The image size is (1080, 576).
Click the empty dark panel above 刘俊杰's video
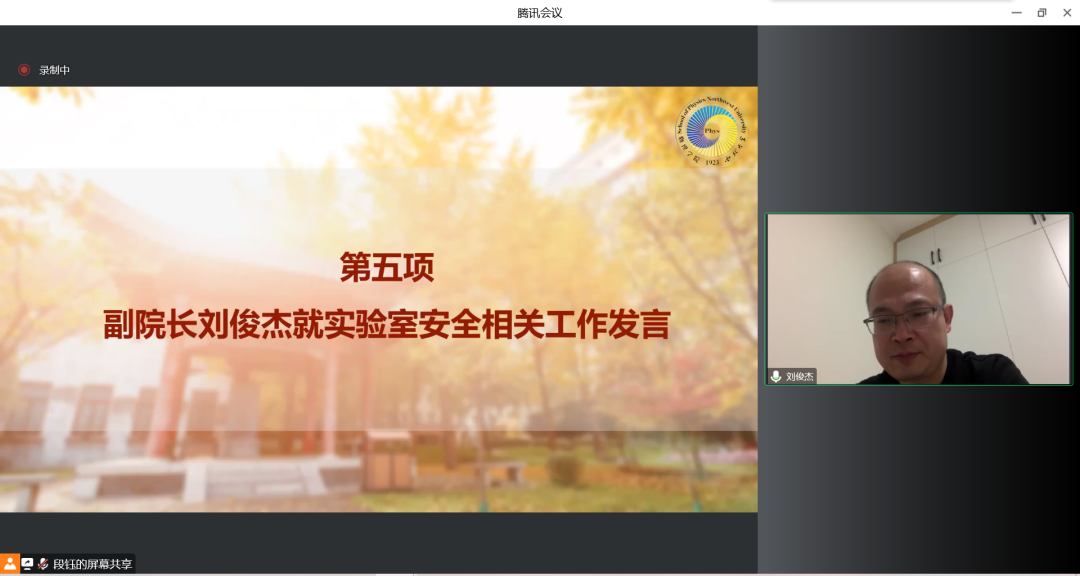918,120
